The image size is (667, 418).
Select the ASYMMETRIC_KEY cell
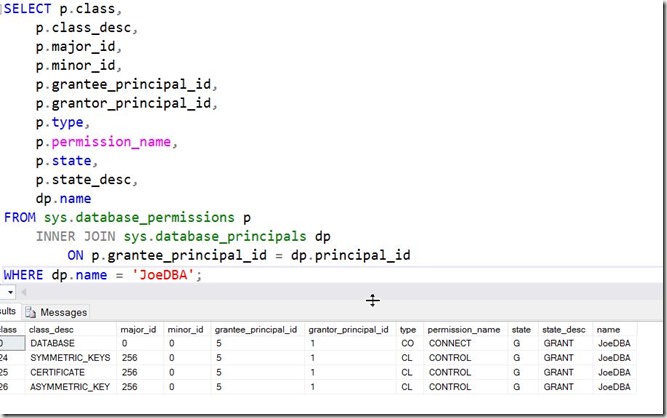point(70,387)
